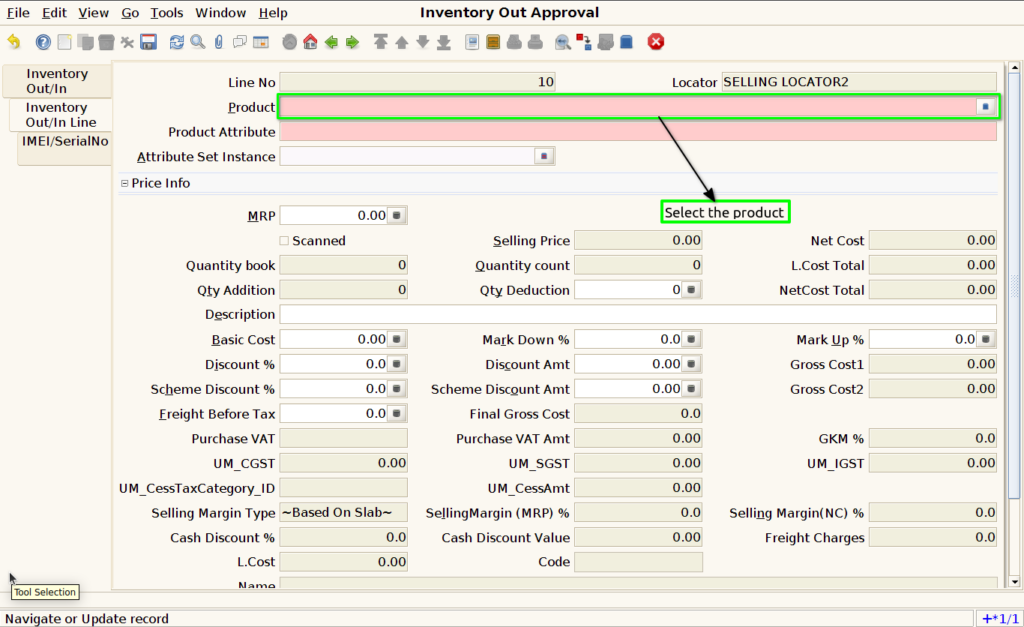
Task: Open the Attribute Set Instance dialog button
Action: (544, 156)
